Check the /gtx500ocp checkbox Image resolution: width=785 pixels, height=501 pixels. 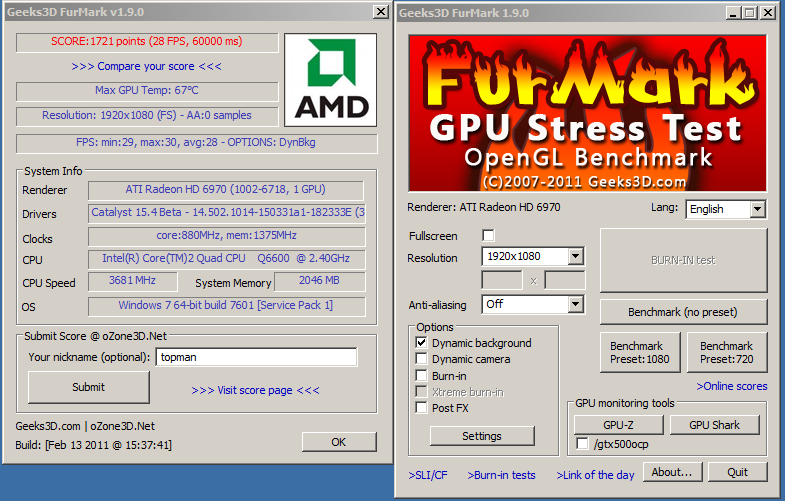582,443
